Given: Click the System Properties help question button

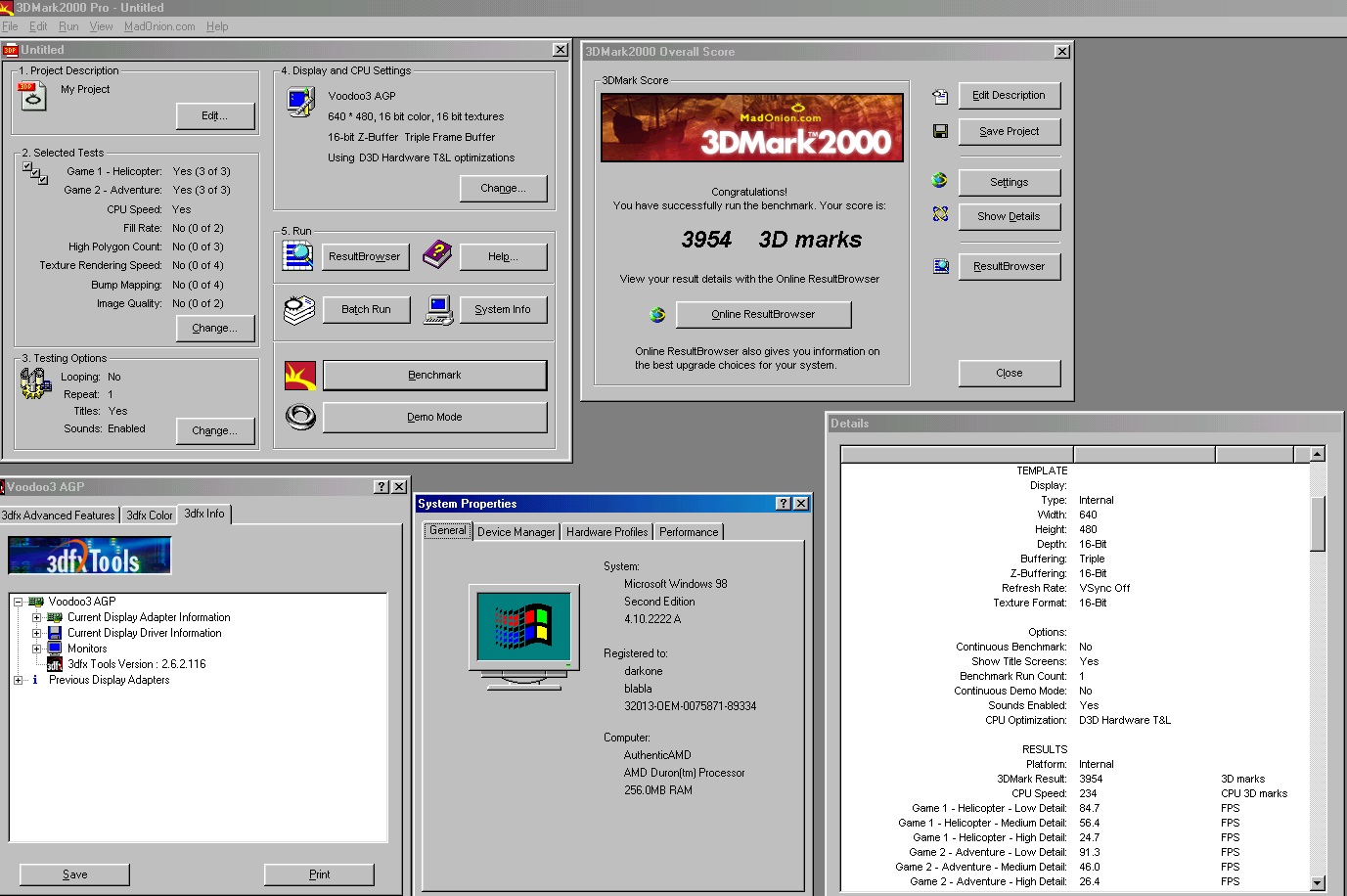Looking at the screenshot, I should point(784,504).
